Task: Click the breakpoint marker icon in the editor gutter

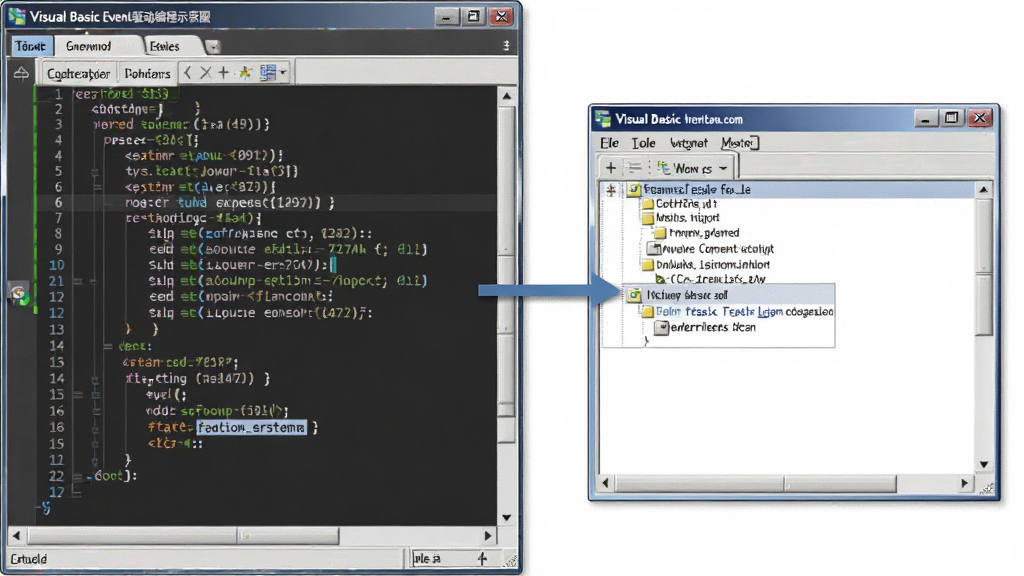Action: pos(20,295)
